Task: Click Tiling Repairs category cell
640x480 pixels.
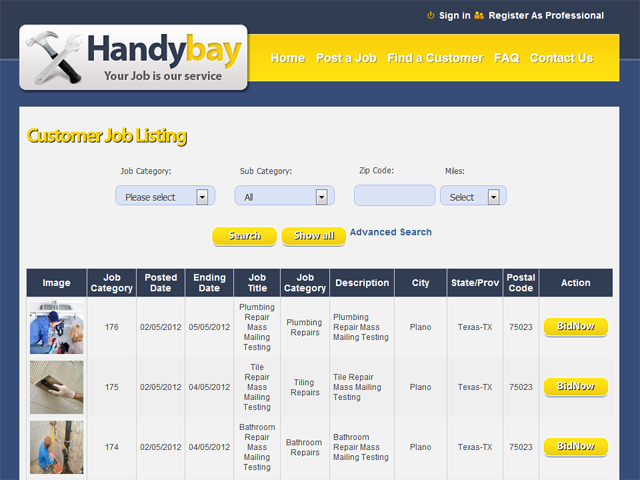Action: pyautogui.click(x=304, y=387)
